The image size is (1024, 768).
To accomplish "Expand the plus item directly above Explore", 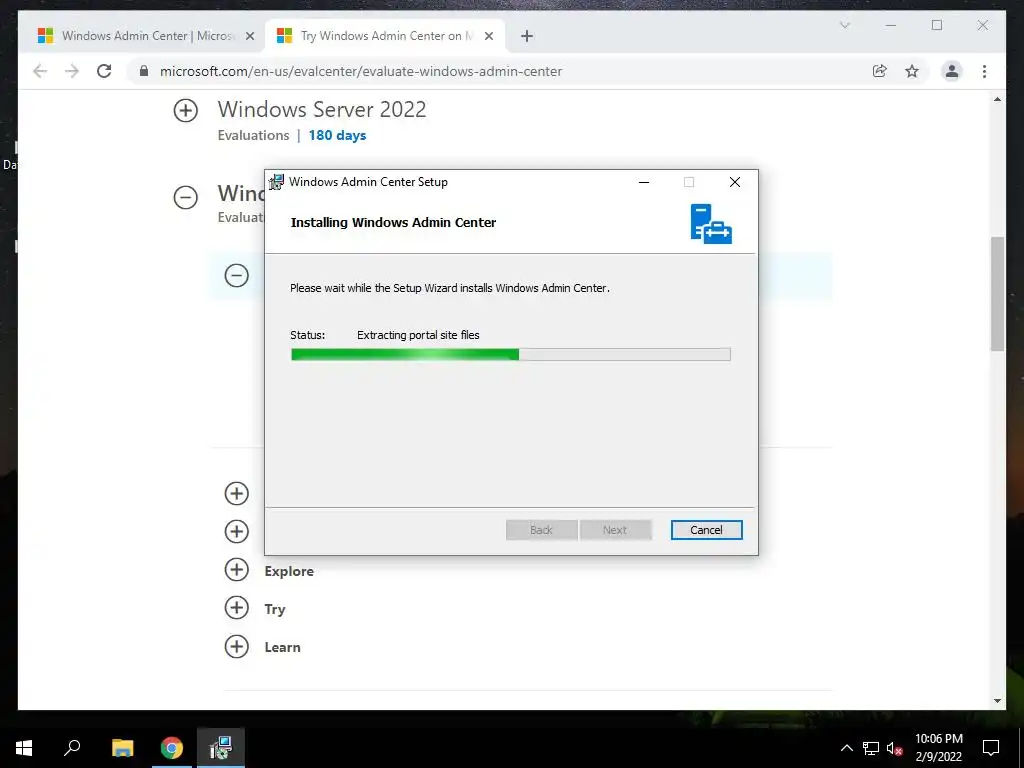I will [236, 531].
